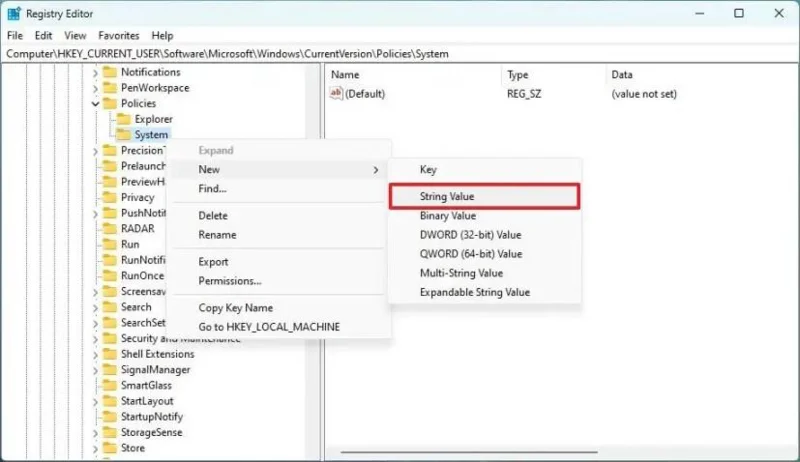
Task: Click the Store folder icon
Action: click(110, 448)
